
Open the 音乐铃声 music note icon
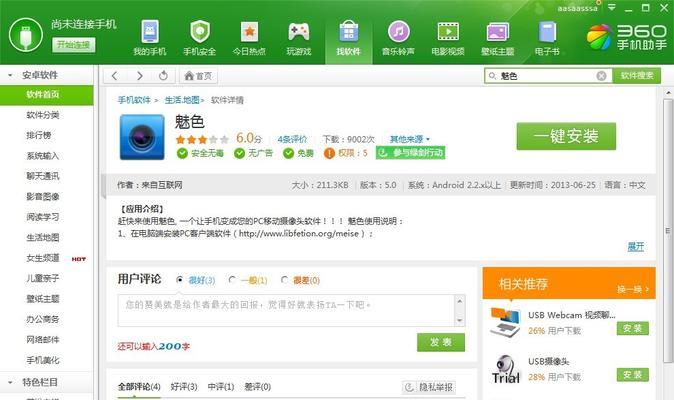[x=398, y=31]
